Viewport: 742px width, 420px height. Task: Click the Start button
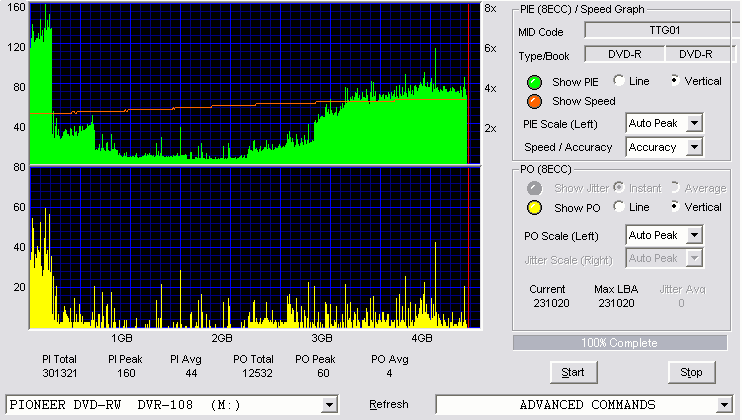click(573, 372)
